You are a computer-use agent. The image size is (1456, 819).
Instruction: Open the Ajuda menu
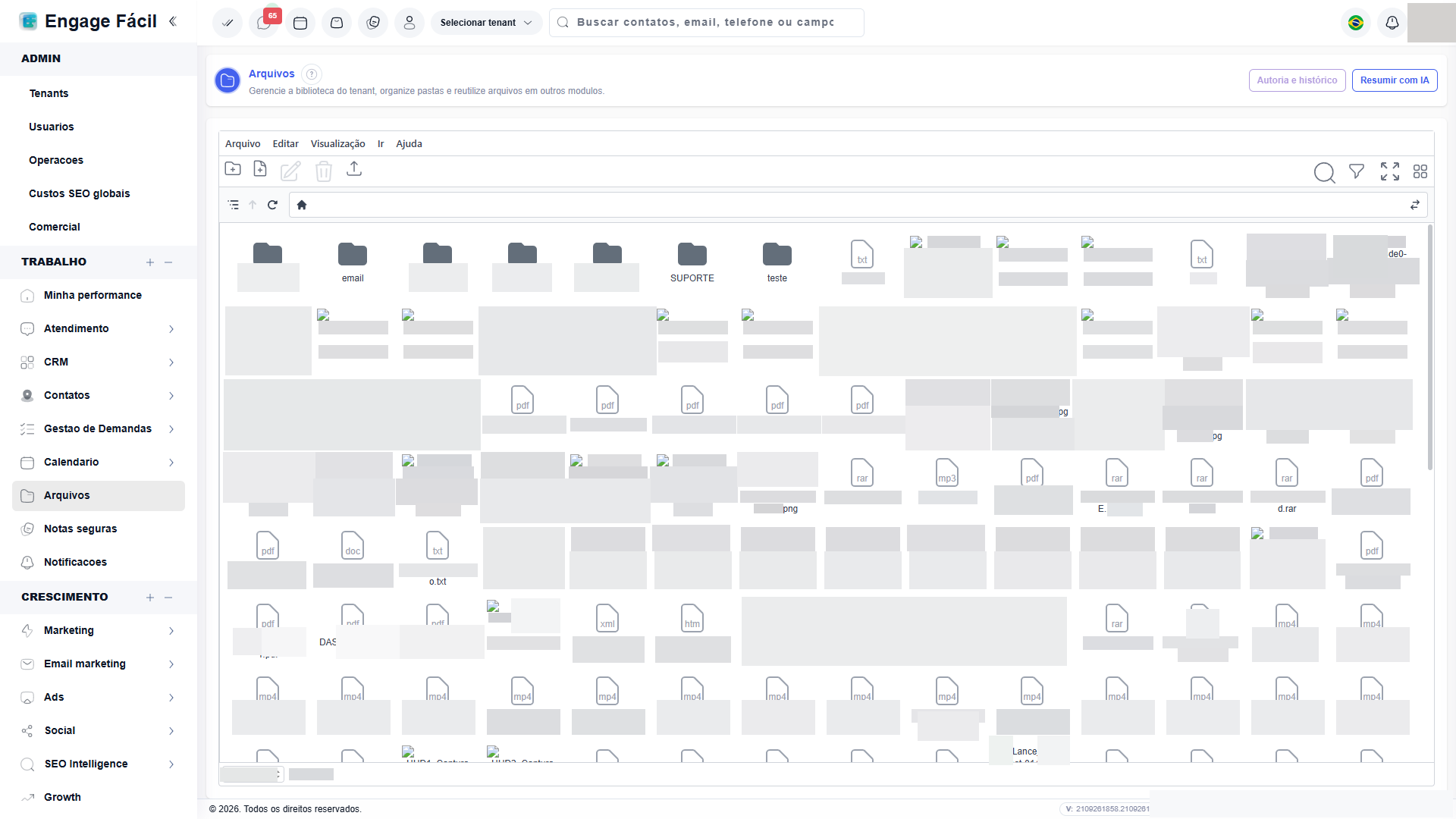(x=409, y=144)
